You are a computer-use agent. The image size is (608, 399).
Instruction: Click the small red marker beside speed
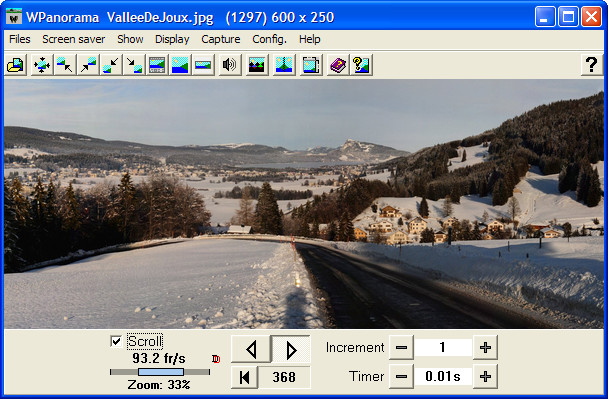[x=216, y=359]
